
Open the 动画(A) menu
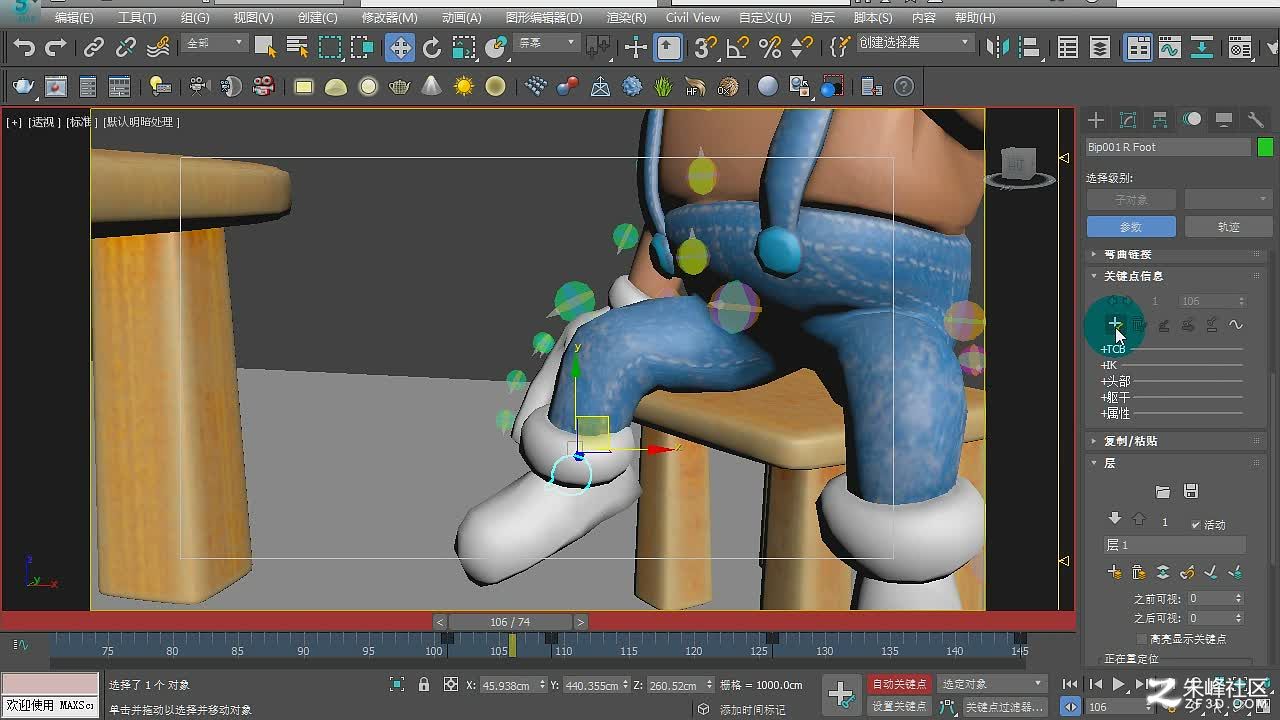[461, 18]
